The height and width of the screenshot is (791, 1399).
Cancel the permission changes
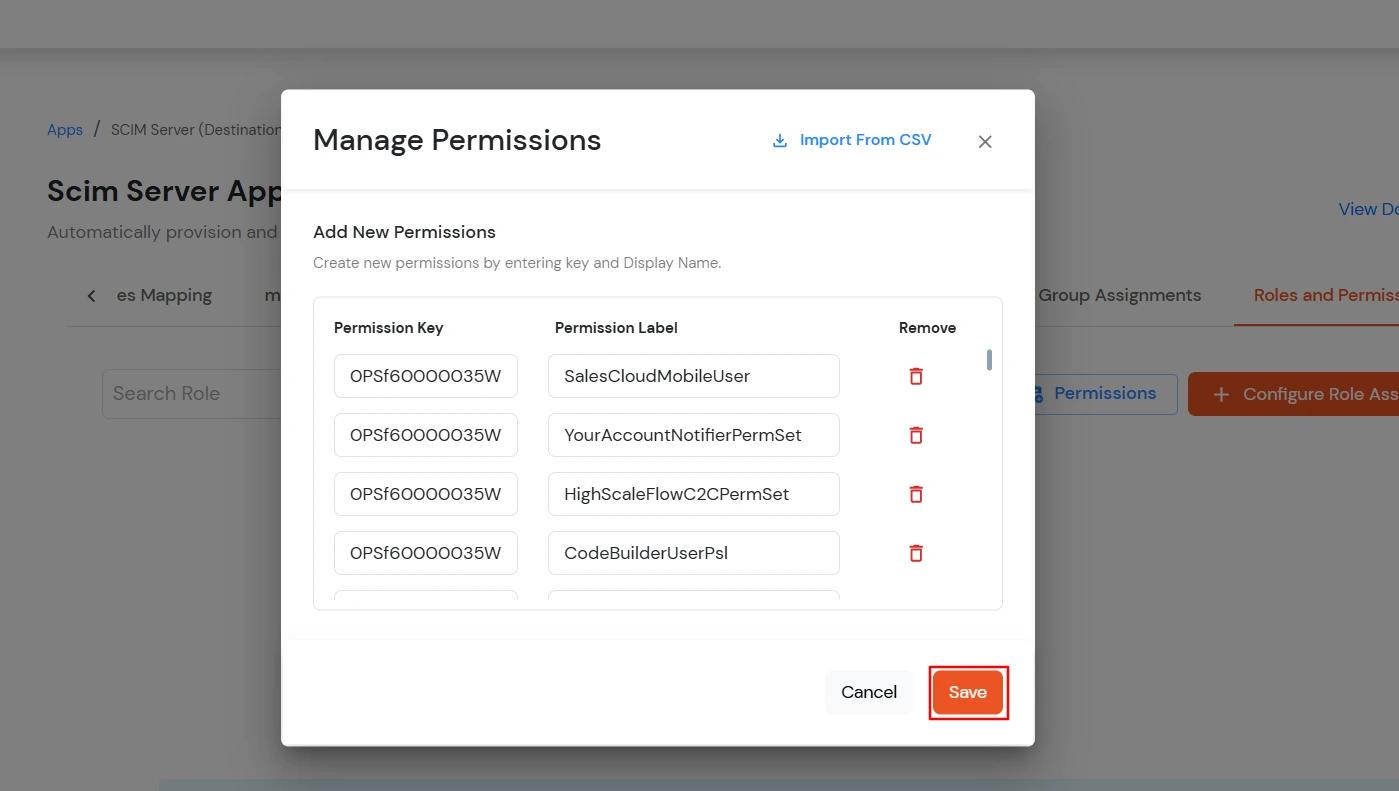pos(868,691)
